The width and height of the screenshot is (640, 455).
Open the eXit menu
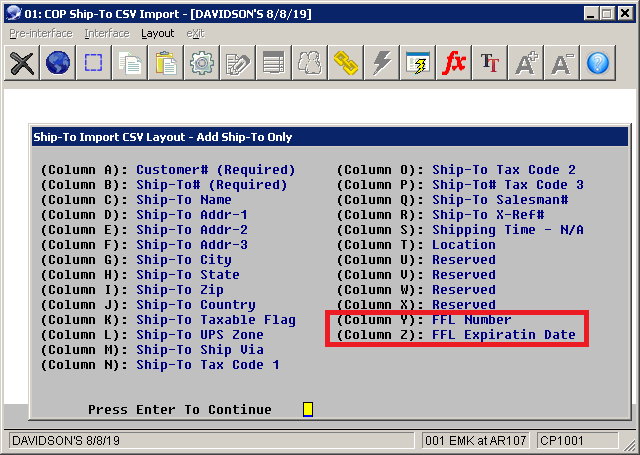[x=198, y=33]
